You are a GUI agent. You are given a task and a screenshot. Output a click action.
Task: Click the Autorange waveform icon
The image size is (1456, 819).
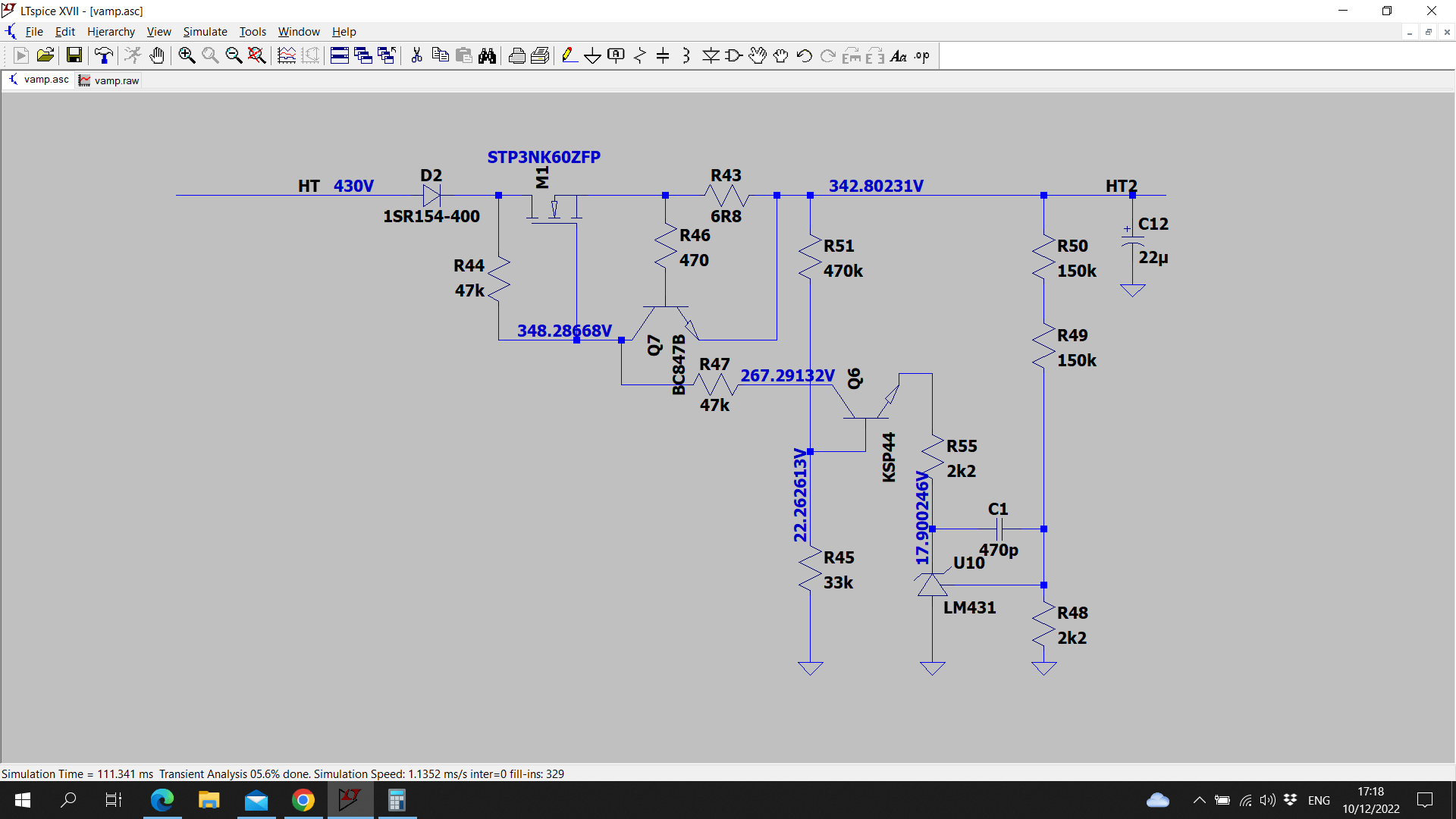(287, 55)
